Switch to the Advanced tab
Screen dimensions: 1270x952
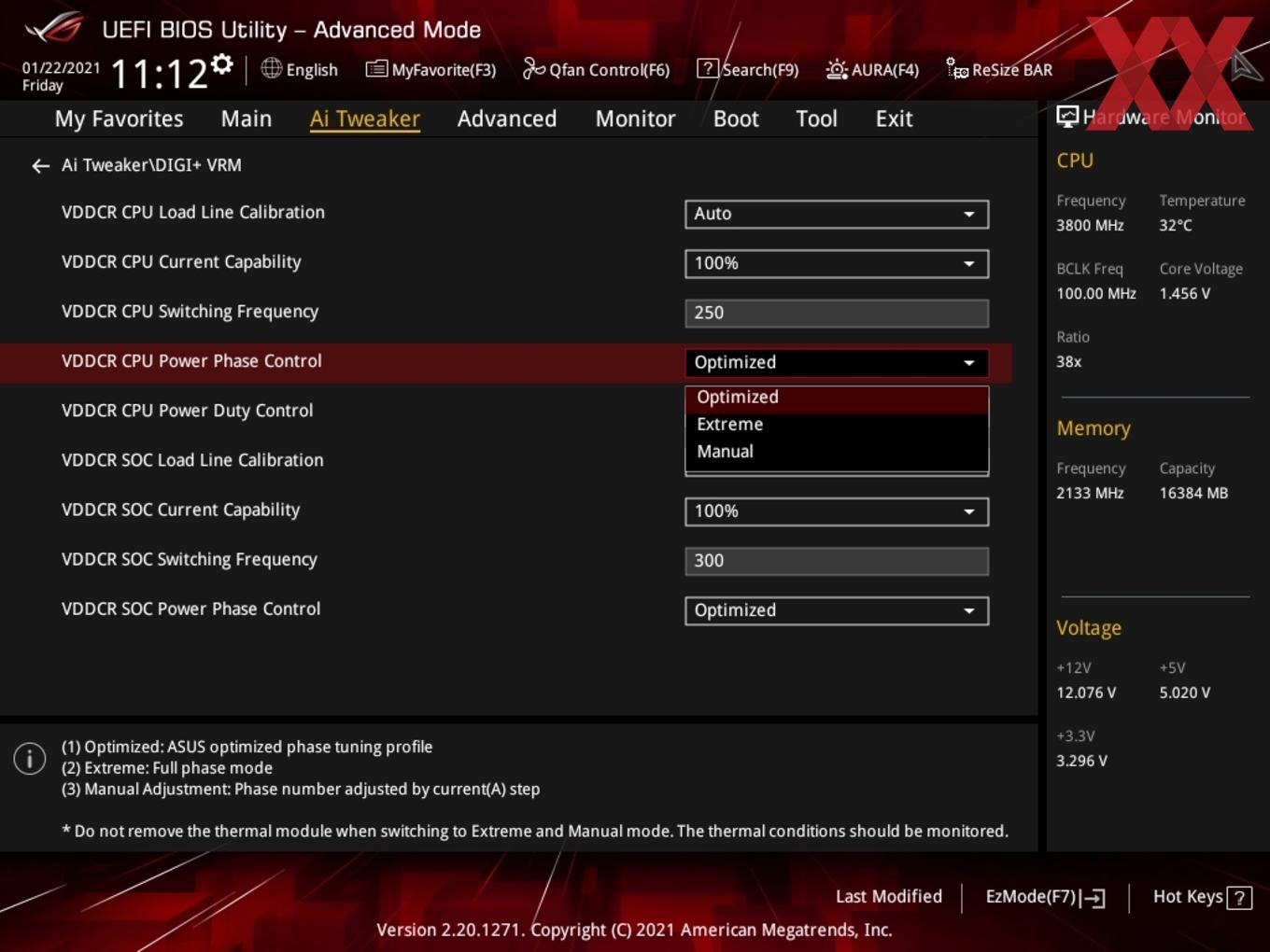coord(507,119)
